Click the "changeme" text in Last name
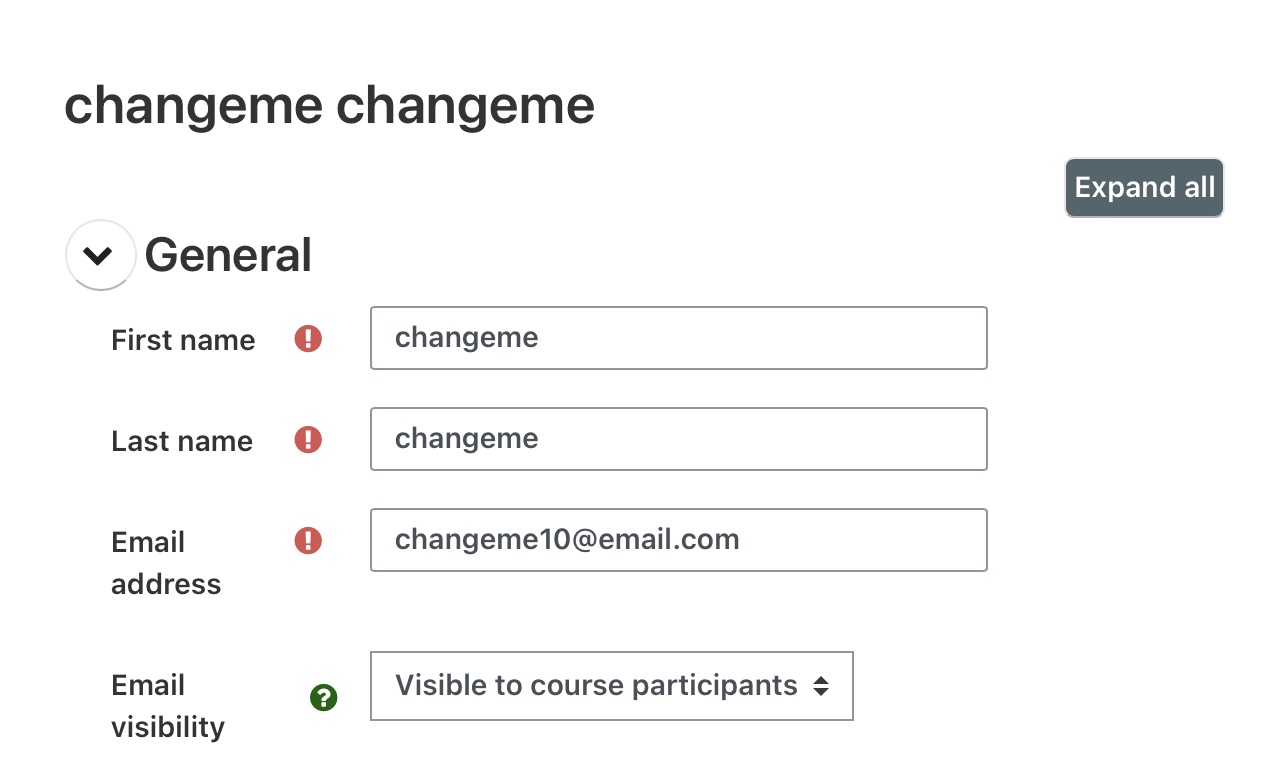Screen dimensions: 1270x776 [x=467, y=439]
